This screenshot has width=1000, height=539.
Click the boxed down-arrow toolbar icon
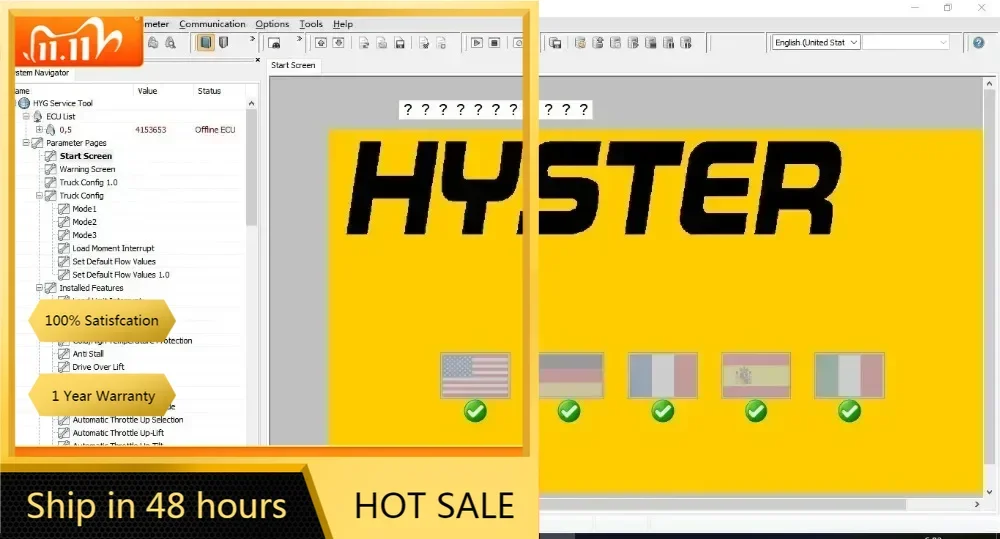click(339, 43)
